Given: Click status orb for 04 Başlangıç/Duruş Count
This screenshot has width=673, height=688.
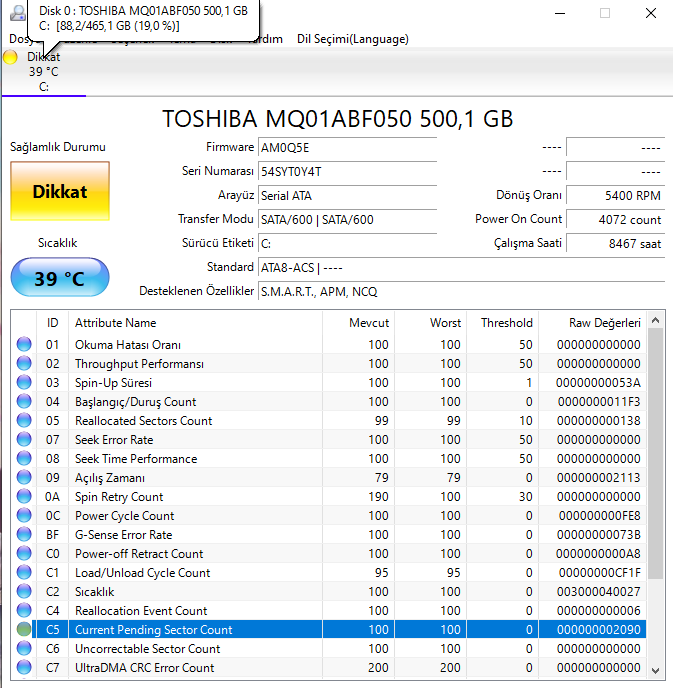Looking at the screenshot, I should click(24, 401).
